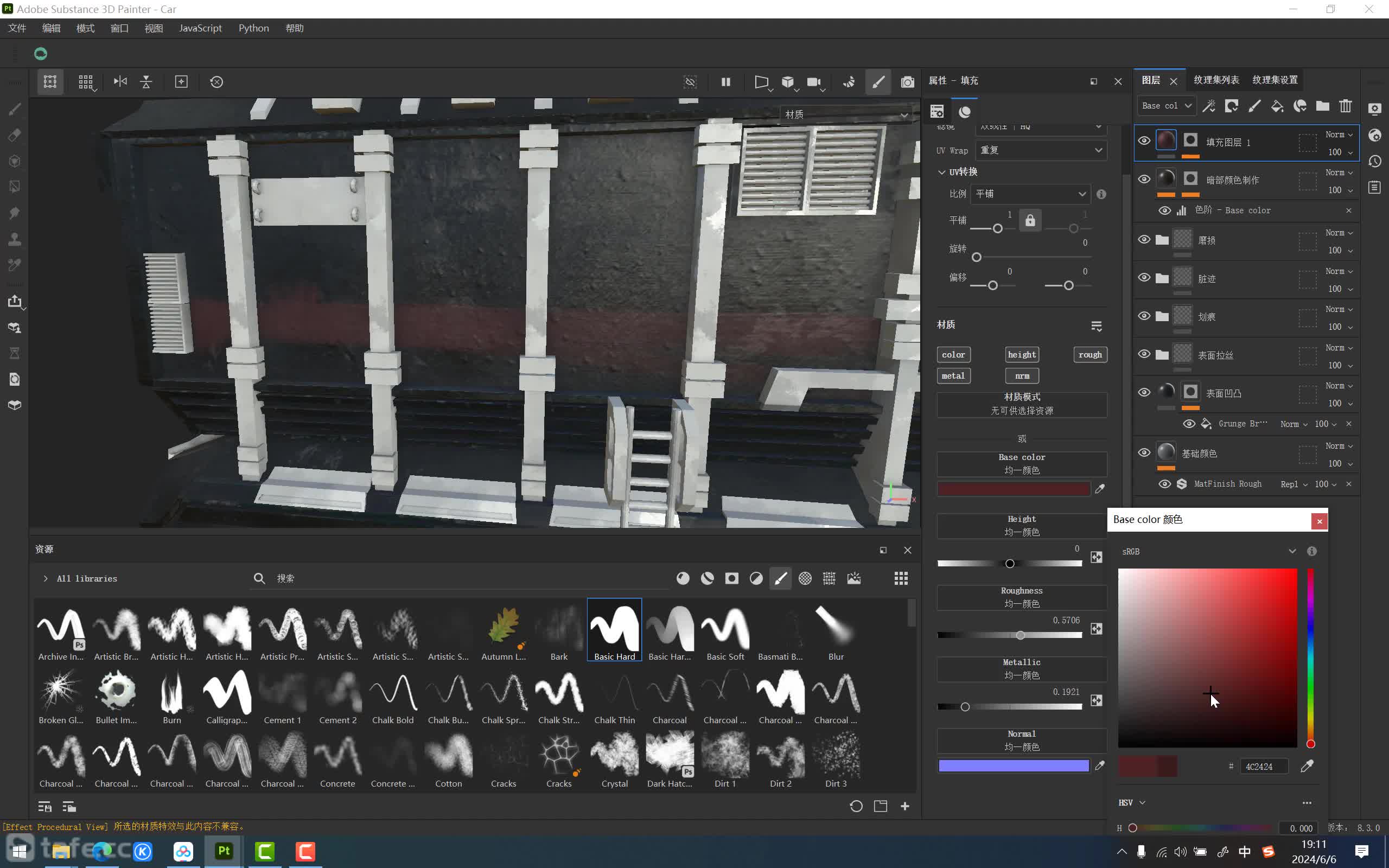The height and width of the screenshot is (868, 1389).
Task: Add fill layer bucket icon
Action: point(1277,106)
